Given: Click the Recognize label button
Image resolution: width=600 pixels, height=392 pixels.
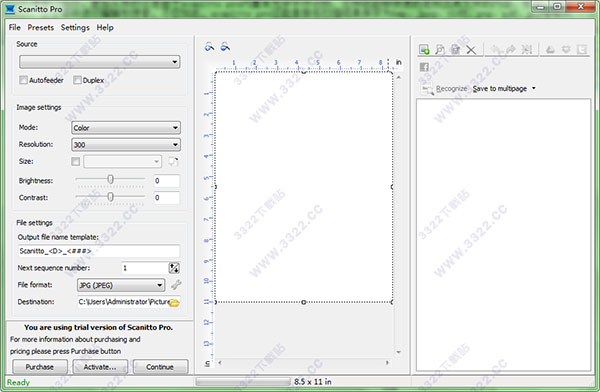Looking at the screenshot, I should click(x=452, y=88).
